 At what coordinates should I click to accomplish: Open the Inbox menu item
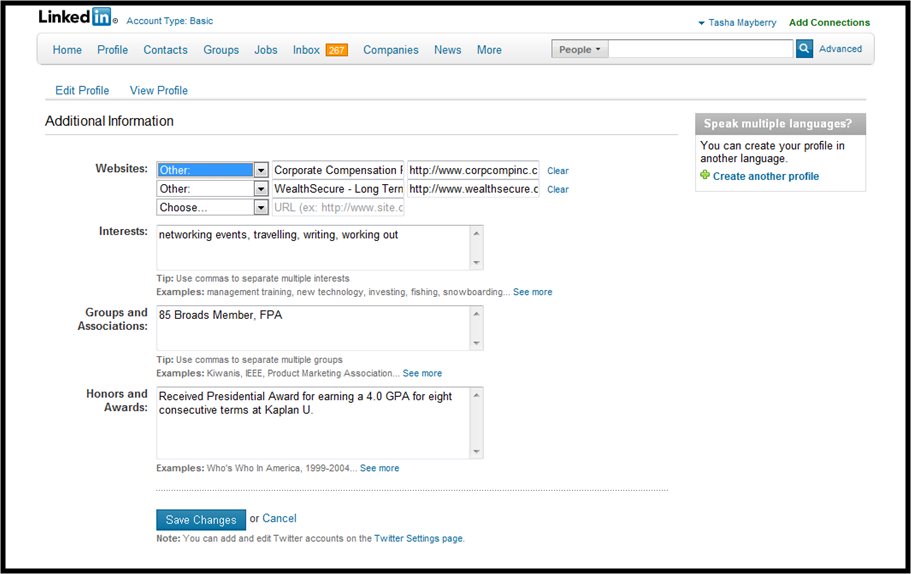point(306,50)
